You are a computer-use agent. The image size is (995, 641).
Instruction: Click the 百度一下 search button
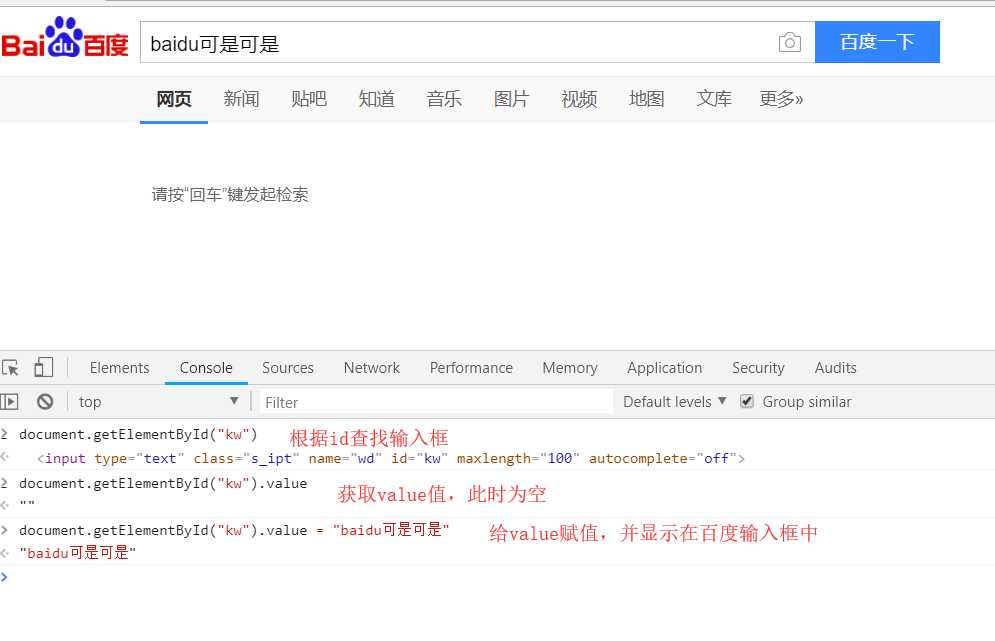877,42
